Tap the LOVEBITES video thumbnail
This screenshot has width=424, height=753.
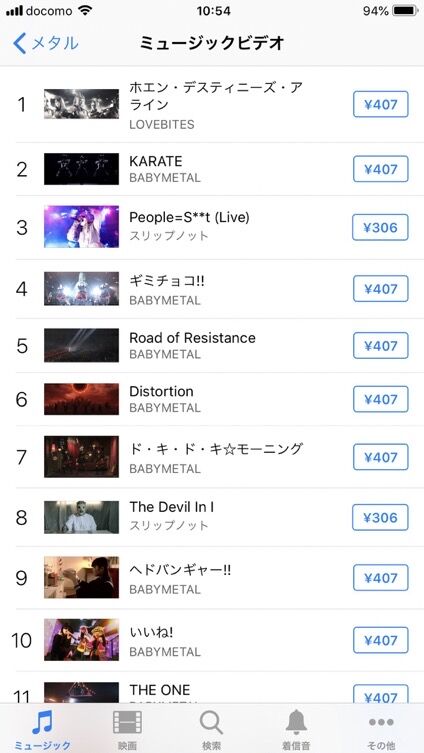point(81,104)
